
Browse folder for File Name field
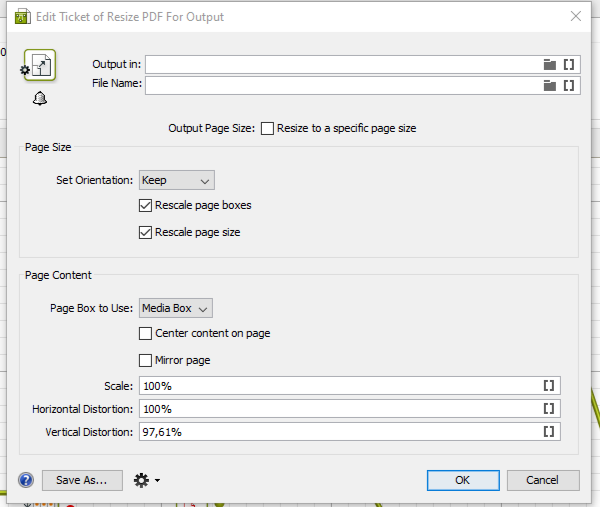(x=549, y=85)
